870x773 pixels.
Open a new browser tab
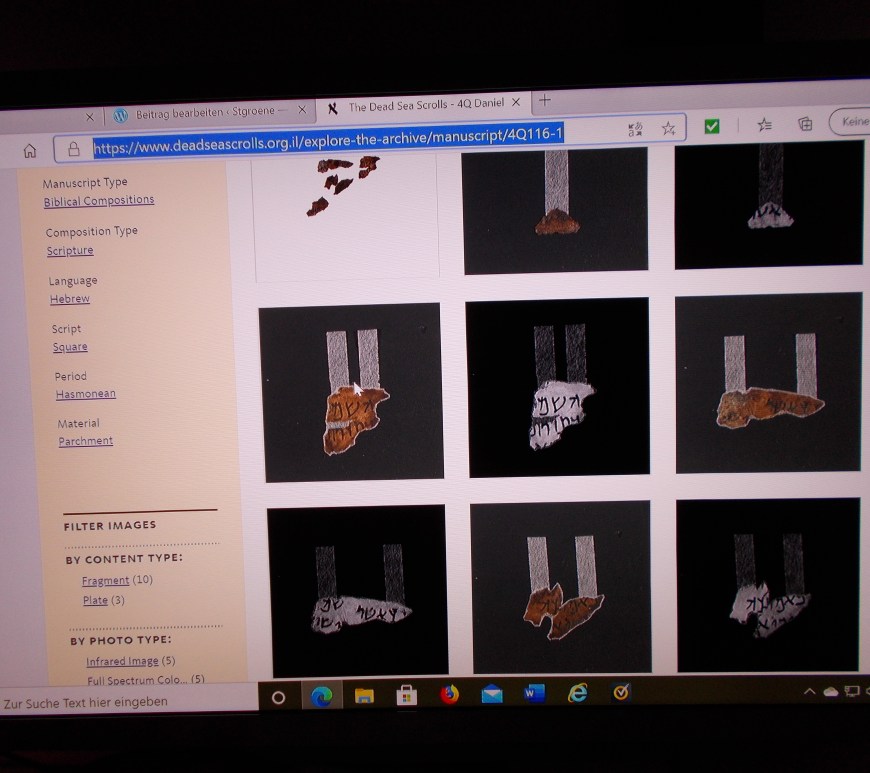pyautogui.click(x=545, y=100)
